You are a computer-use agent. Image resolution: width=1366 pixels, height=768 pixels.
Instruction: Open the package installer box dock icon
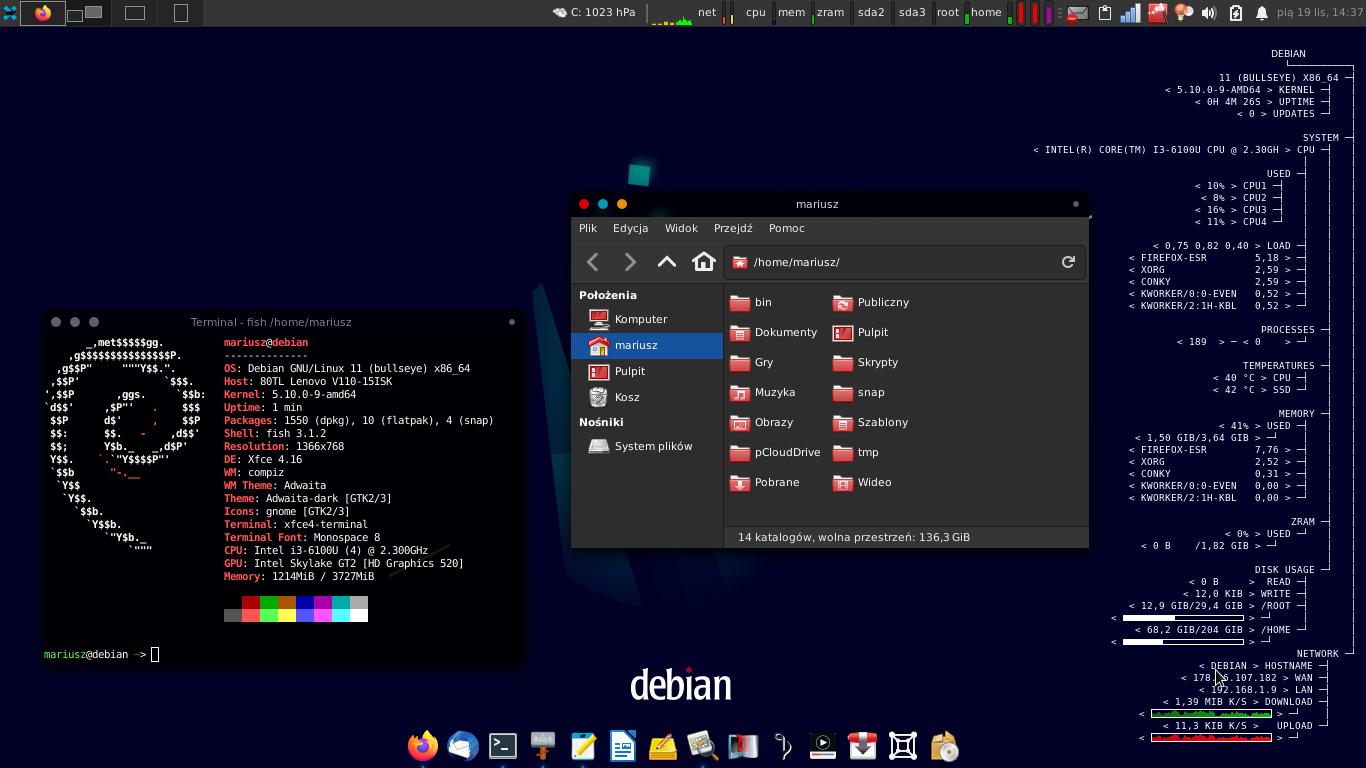pos(943,745)
